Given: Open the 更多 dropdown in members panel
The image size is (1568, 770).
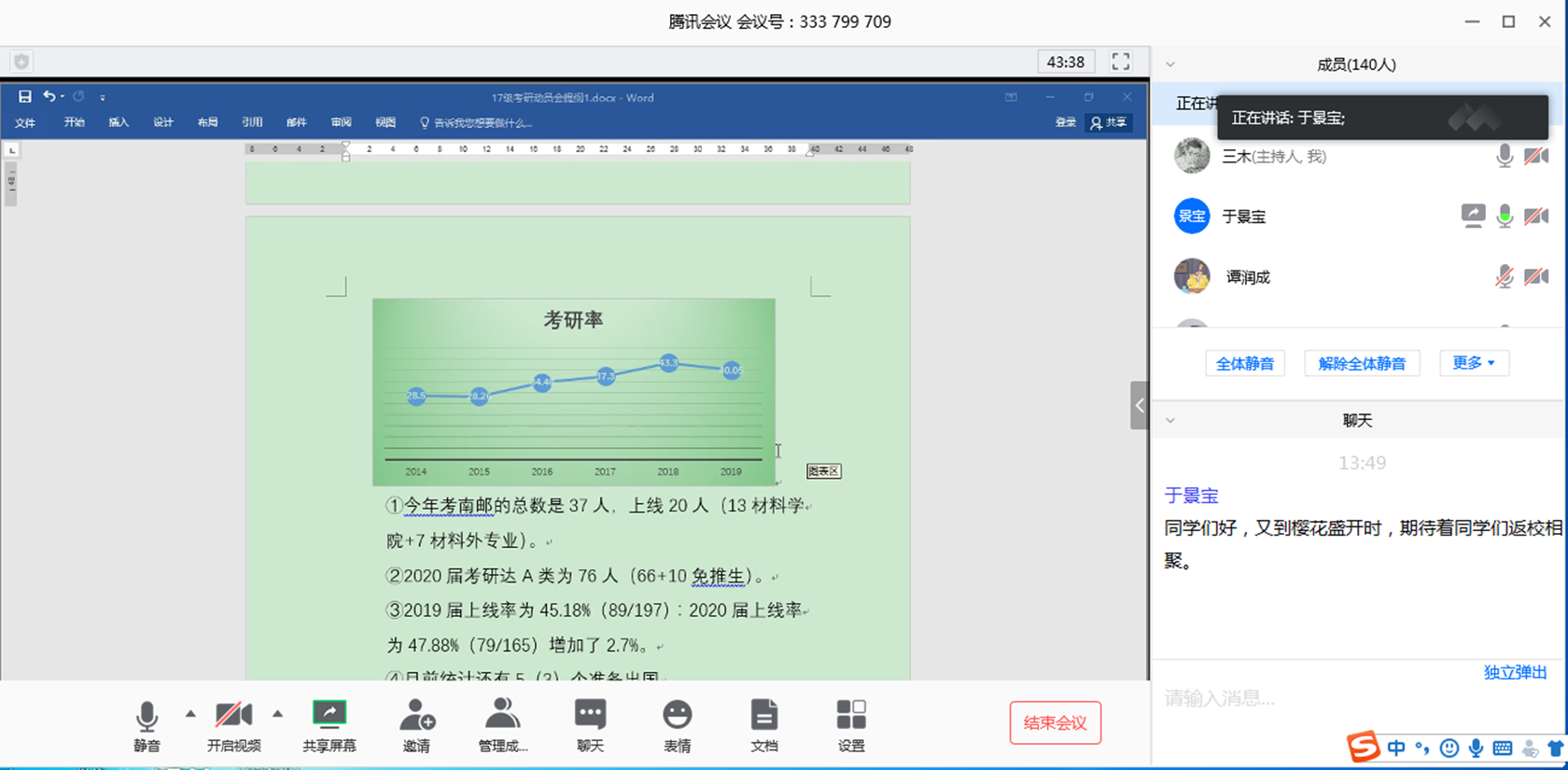Looking at the screenshot, I should click(1473, 363).
